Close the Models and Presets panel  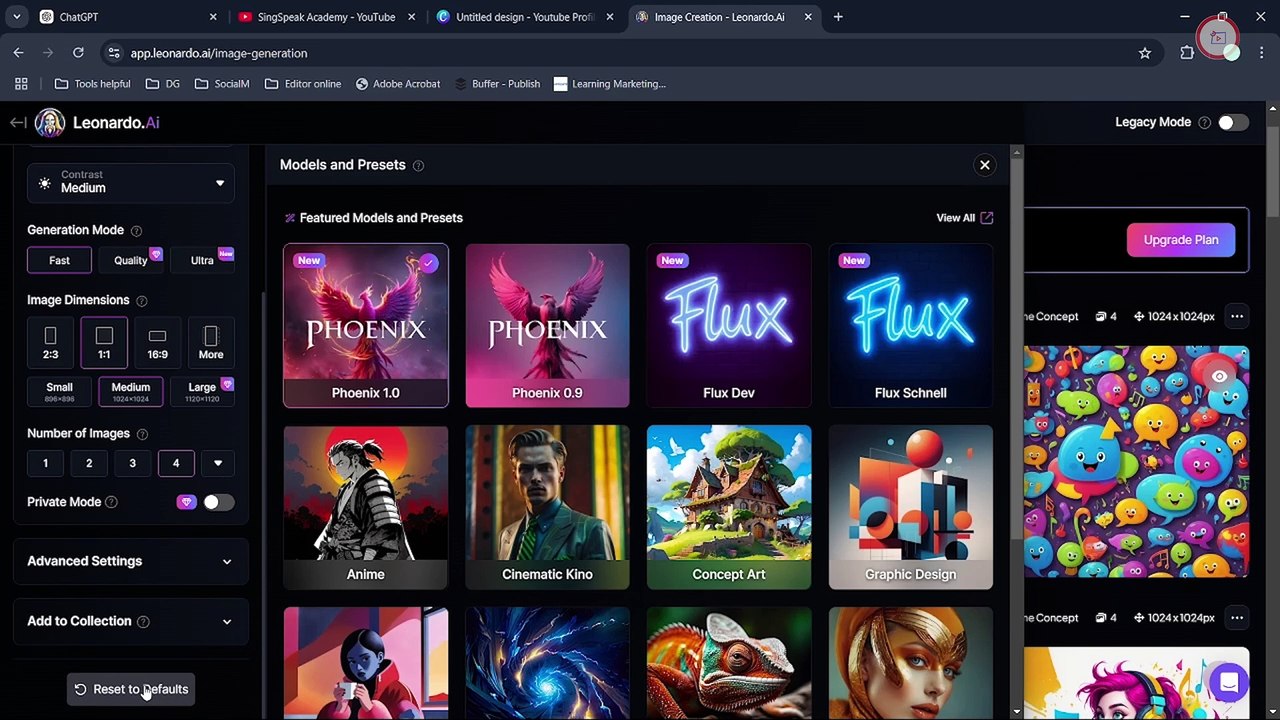pyautogui.click(x=985, y=165)
